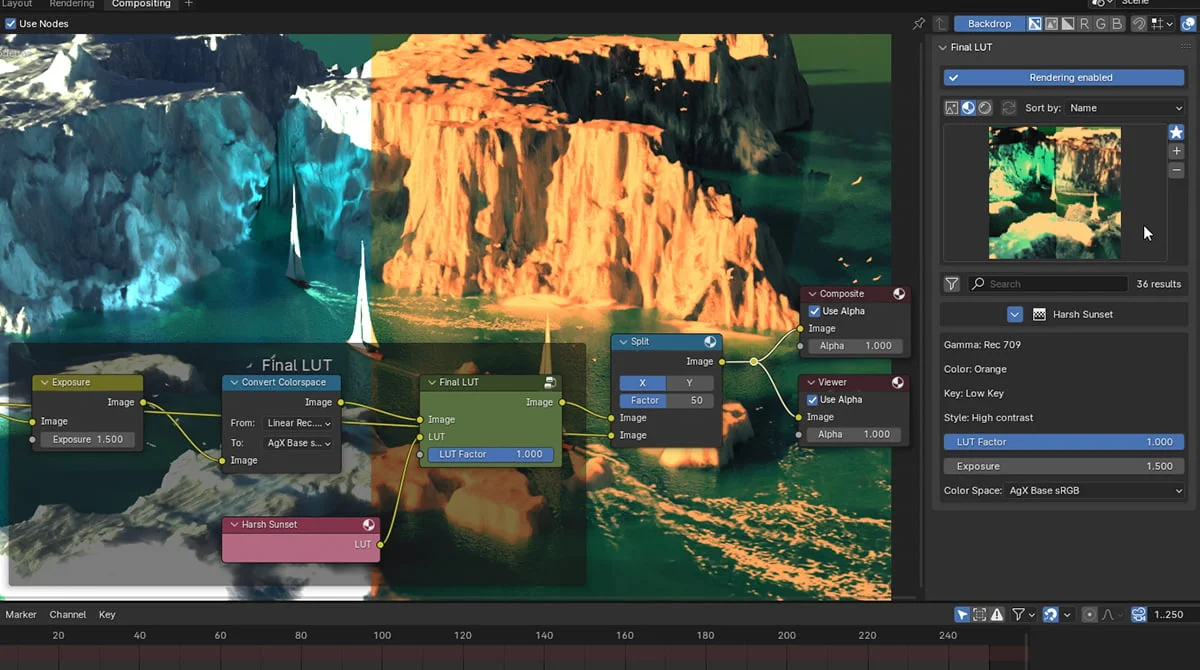Toggle Use Alpha on the Viewer node
Screen dimensions: 1200x670
click(x=815, y=399)
